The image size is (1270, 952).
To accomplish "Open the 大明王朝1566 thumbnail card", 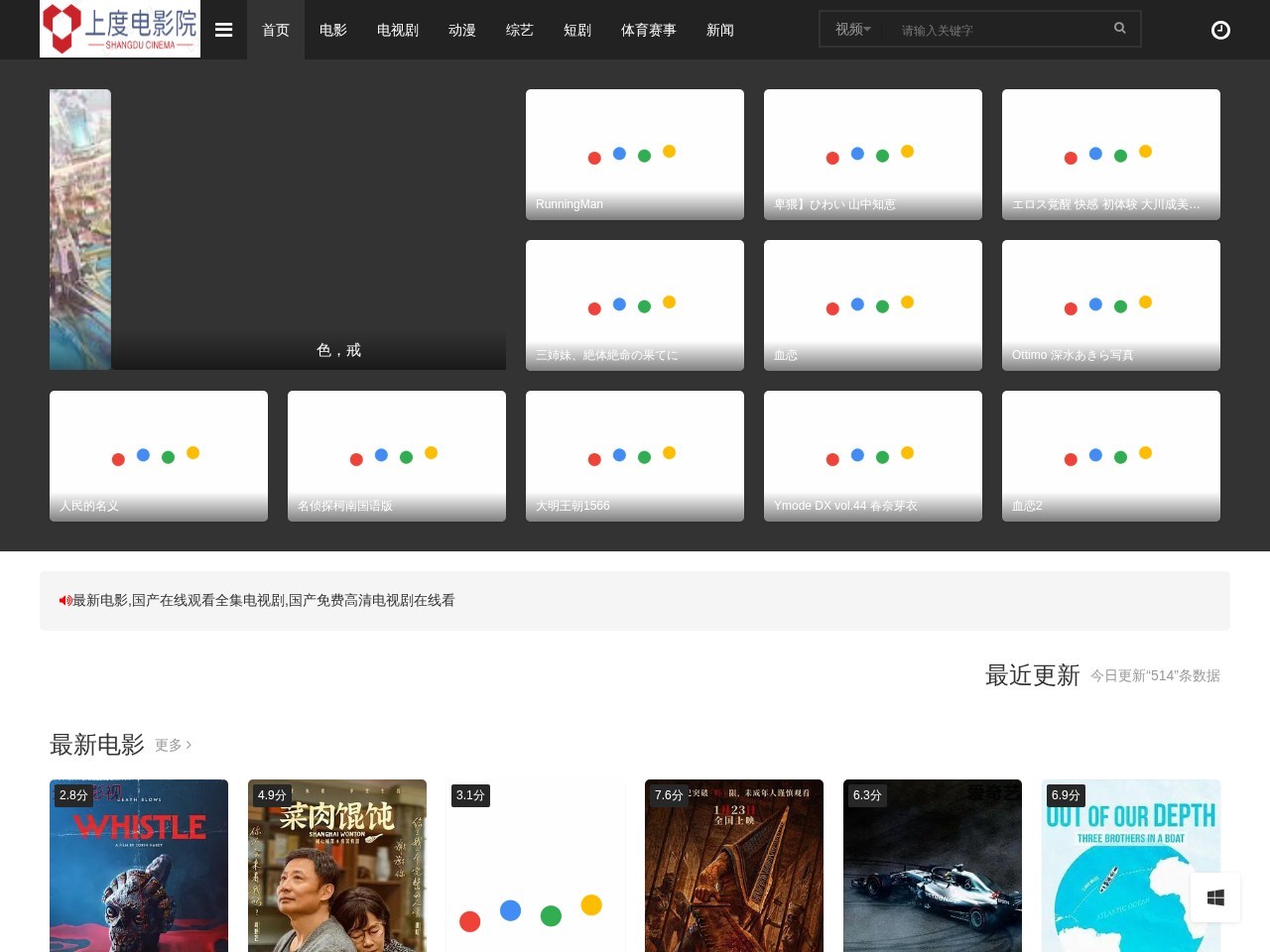I will pos(635,456).
